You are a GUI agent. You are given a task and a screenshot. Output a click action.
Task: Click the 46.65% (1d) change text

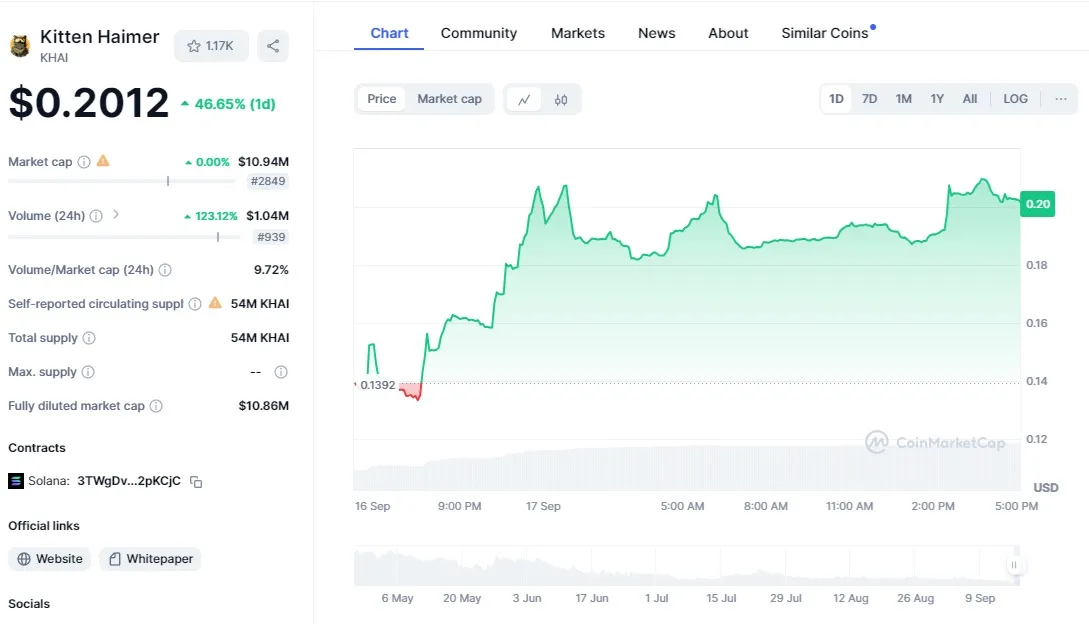point(235,104)
